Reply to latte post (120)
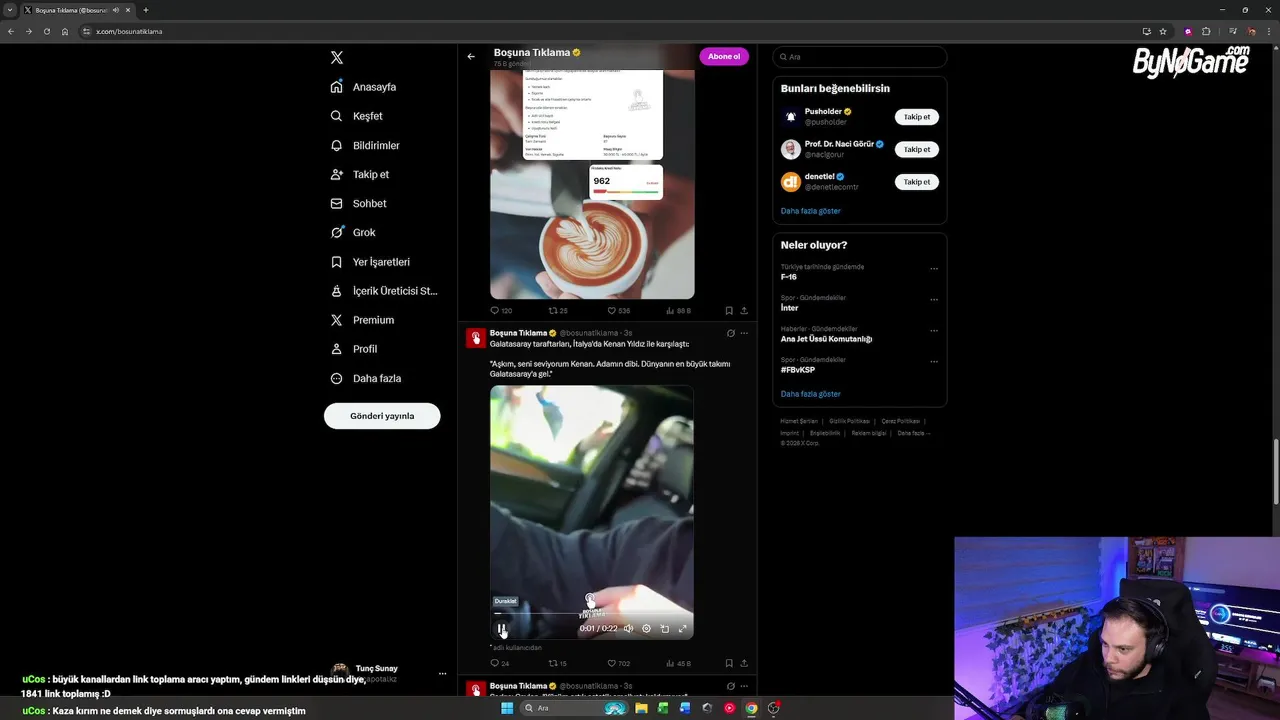The image size is (1280, 720). point(501,311)
